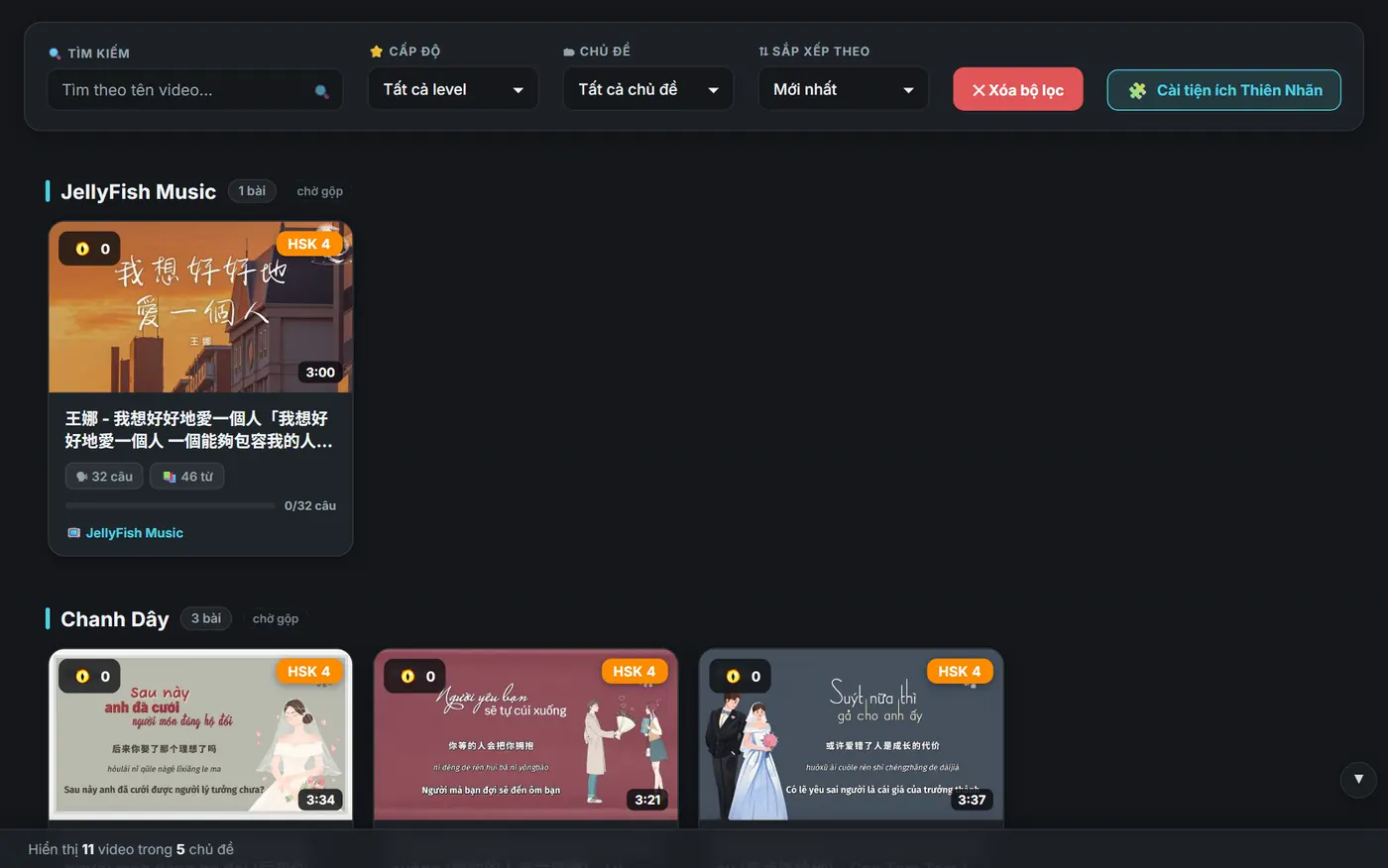
Task: Click the coin counter on the 王娜 video card
Action: [x=90, y=249]
